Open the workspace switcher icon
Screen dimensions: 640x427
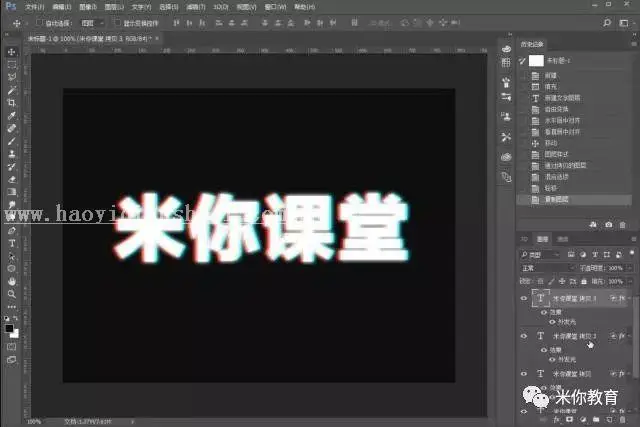624,23
